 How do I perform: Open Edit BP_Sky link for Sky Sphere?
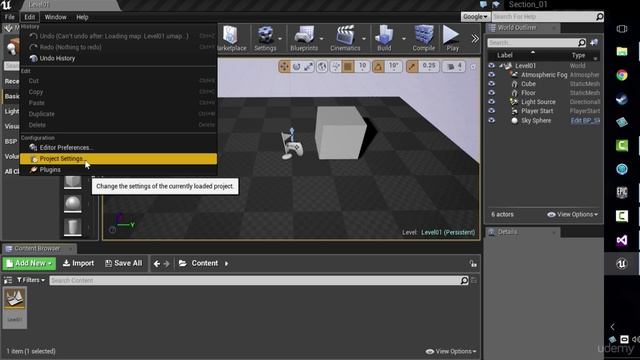pyautogui.click(x=585, y=120)
